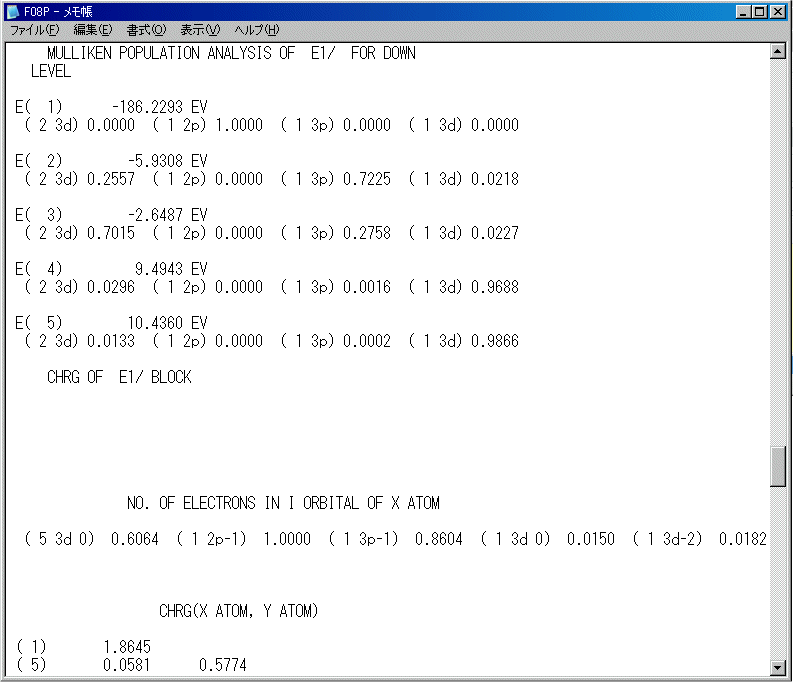The image size is (793, 682).
Task: Place cursor on the CHRG OF E1/ BLOCK line
Action: click(118, 377)
